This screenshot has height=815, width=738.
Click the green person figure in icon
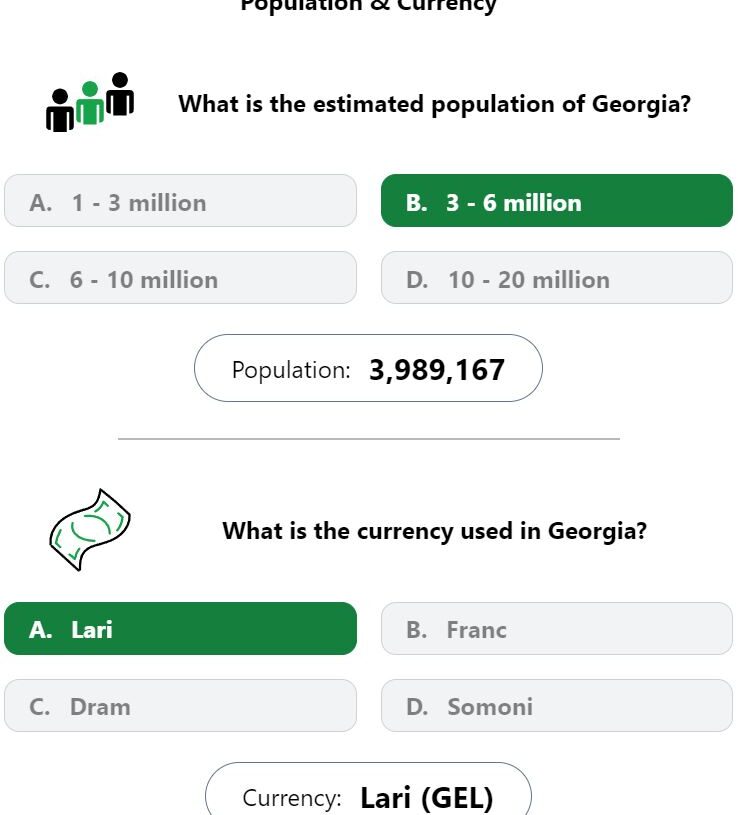[90, 103]
